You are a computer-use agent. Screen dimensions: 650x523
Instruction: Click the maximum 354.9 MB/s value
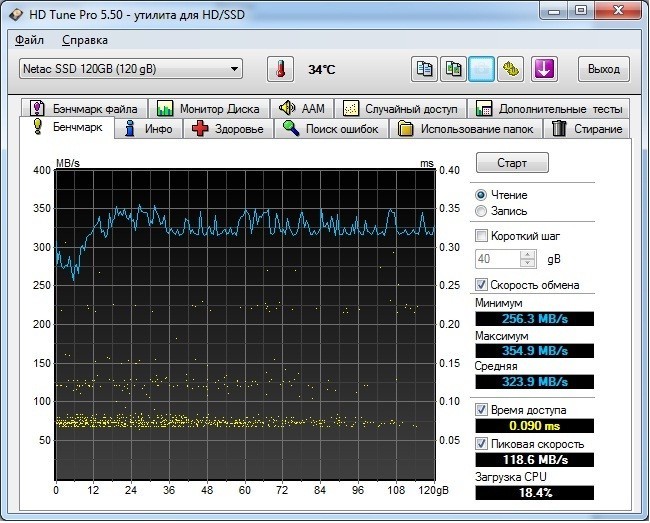[x=534, y=351]
